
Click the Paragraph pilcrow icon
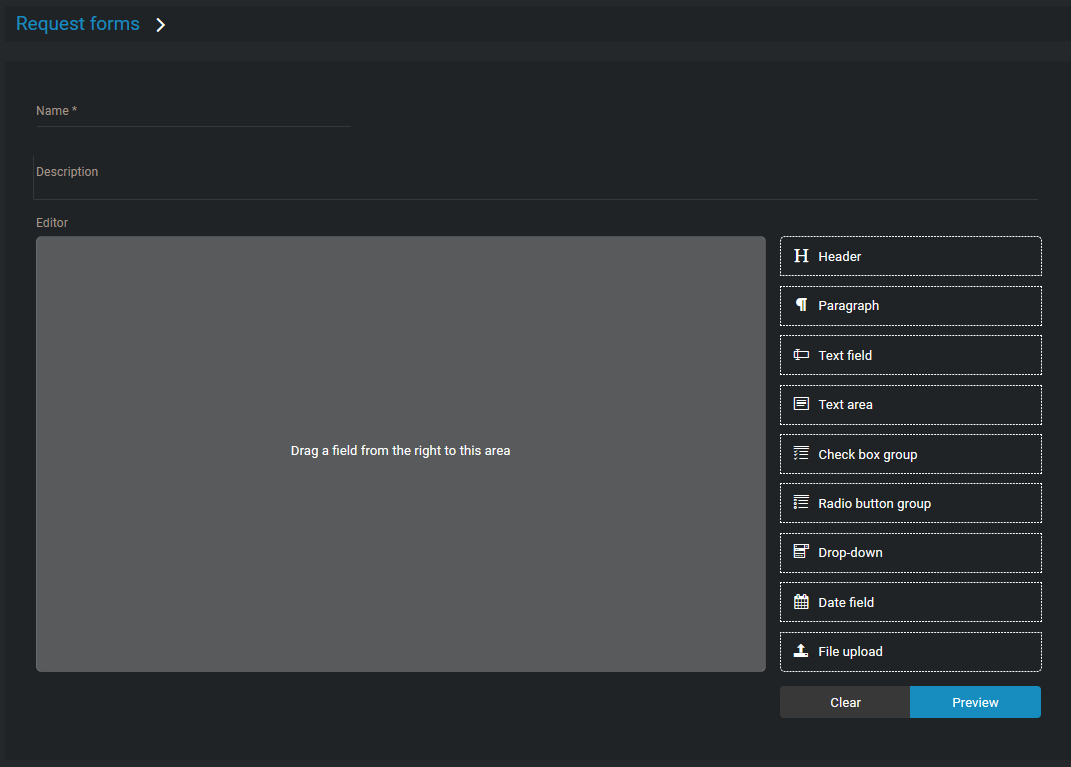(801, 305)
